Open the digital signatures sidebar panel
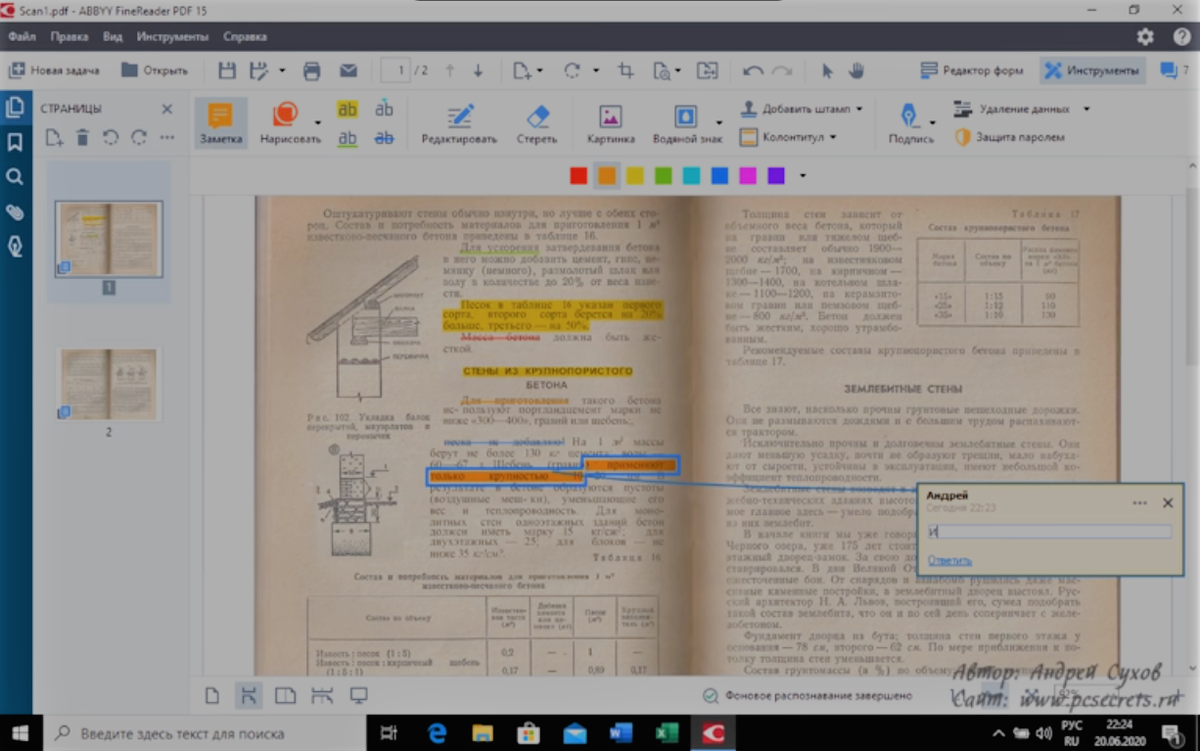The image size is (1200, 751). 15,246
